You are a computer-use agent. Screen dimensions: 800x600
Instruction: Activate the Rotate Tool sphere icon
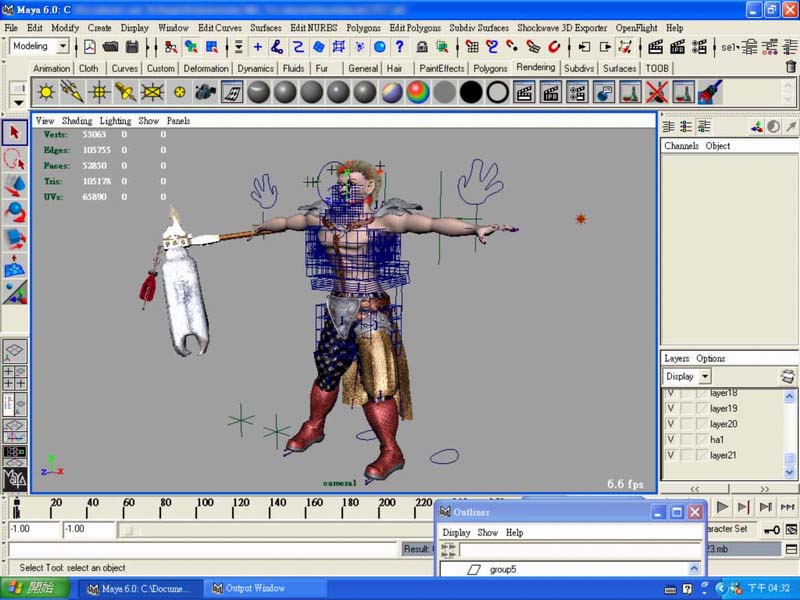15,212
